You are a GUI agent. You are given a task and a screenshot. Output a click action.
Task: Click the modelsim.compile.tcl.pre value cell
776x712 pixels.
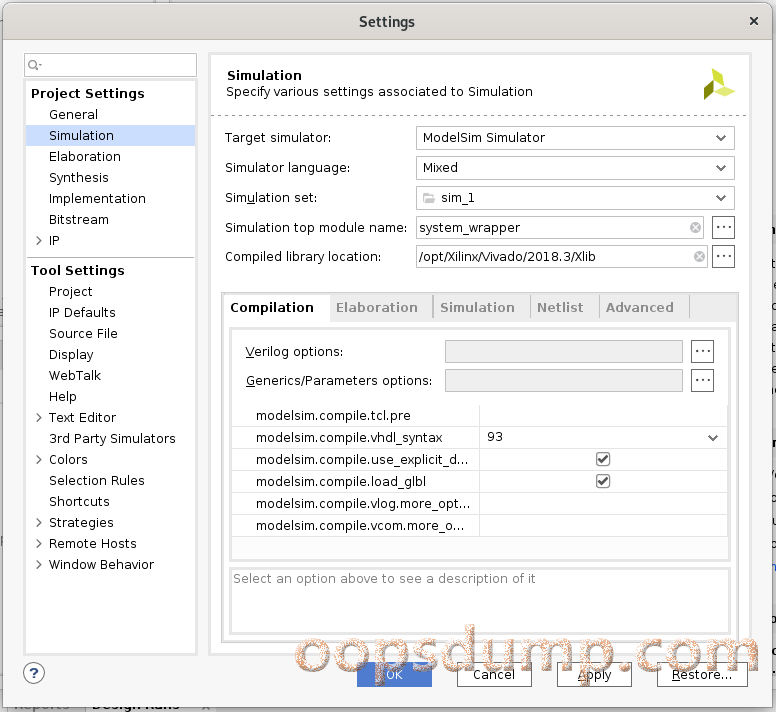(603, 416)
